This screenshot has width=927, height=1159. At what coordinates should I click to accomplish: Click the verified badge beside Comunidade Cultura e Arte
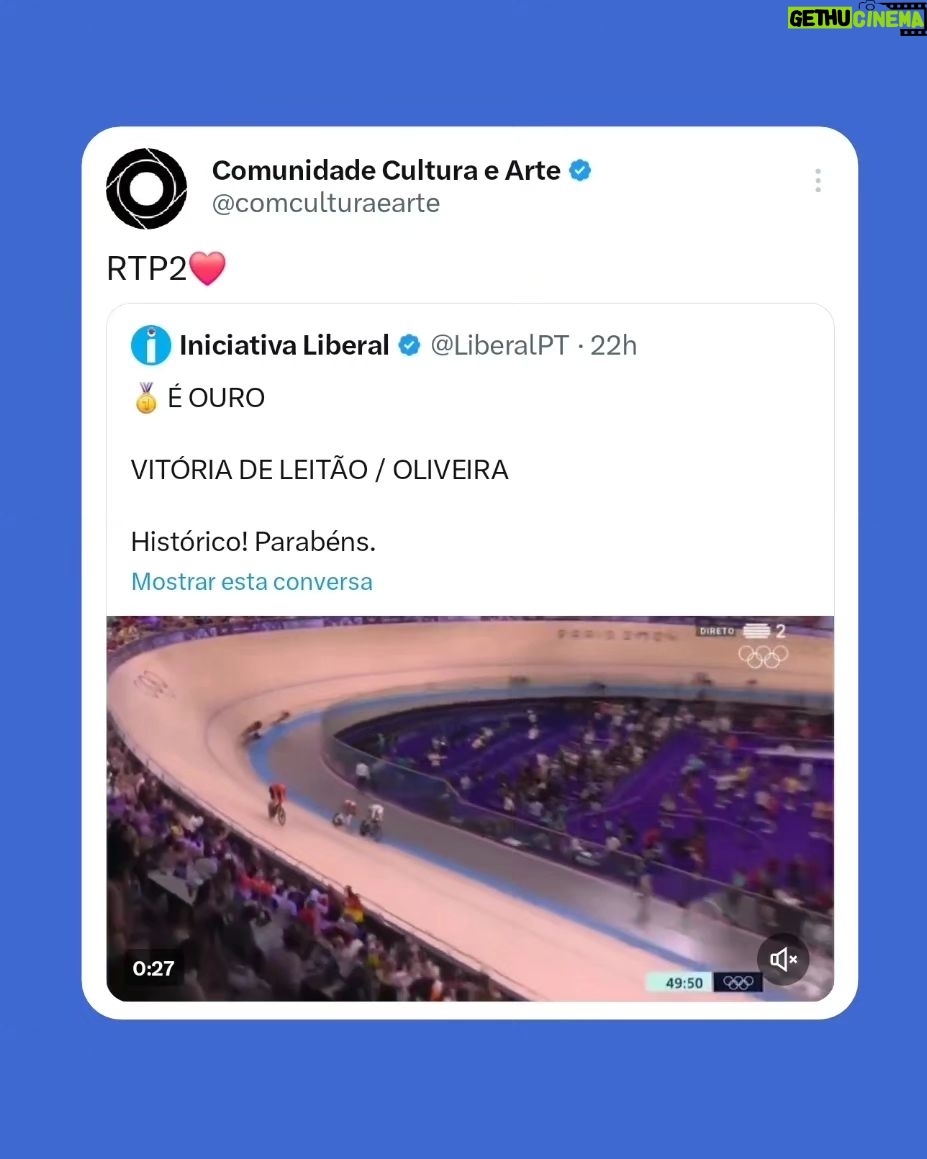coord(580,171)
